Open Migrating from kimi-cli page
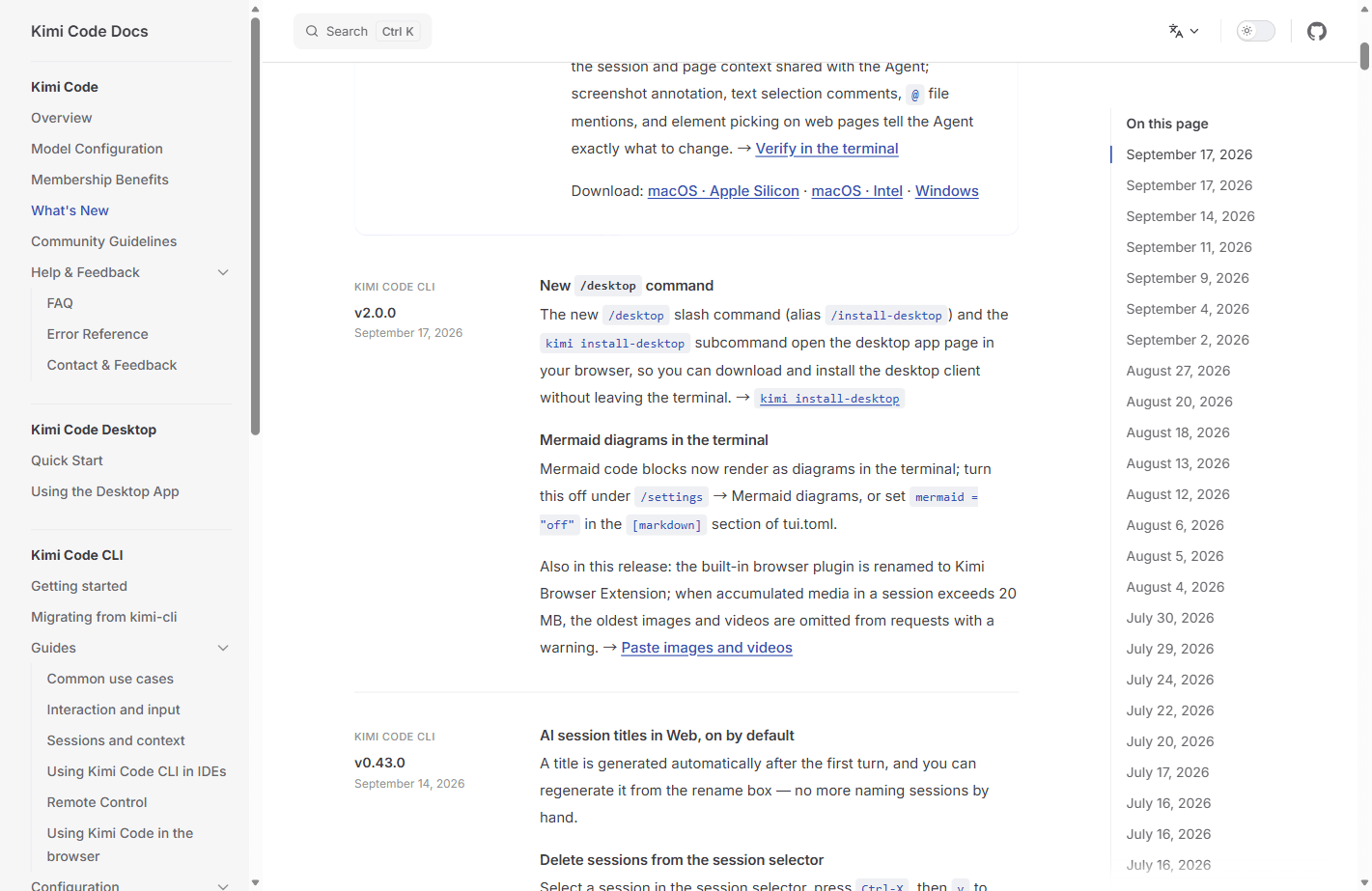The width and height of the screenshot is (1372, 891). click(104, 617)
